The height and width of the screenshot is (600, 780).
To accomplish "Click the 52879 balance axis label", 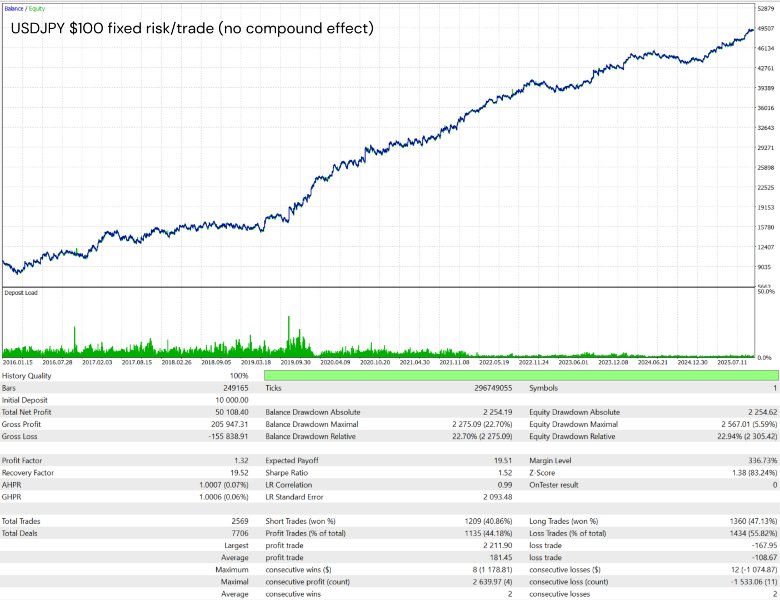I will (x=766, y=8).
